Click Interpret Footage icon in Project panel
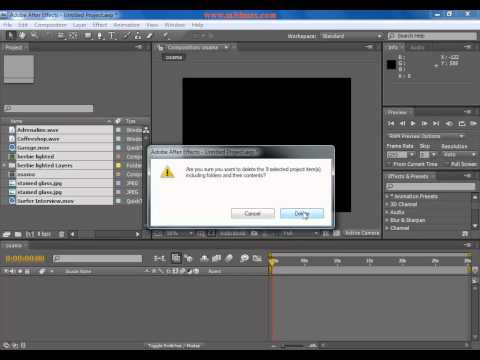Screen dimensions: 480x360 pos(7,234)
